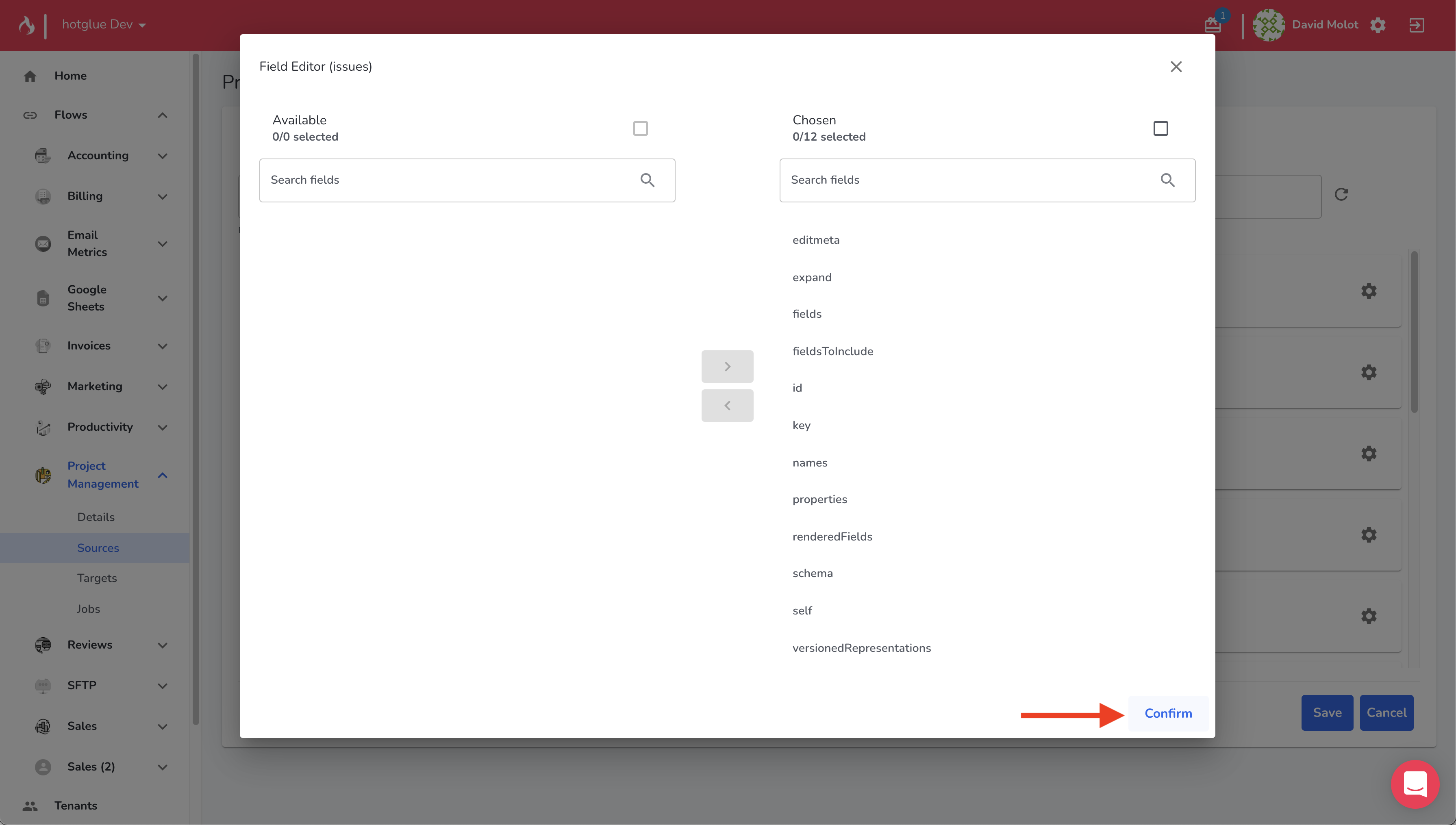
Task: Select the fieldsToInclude field in Chosen list
Action: 833,351
